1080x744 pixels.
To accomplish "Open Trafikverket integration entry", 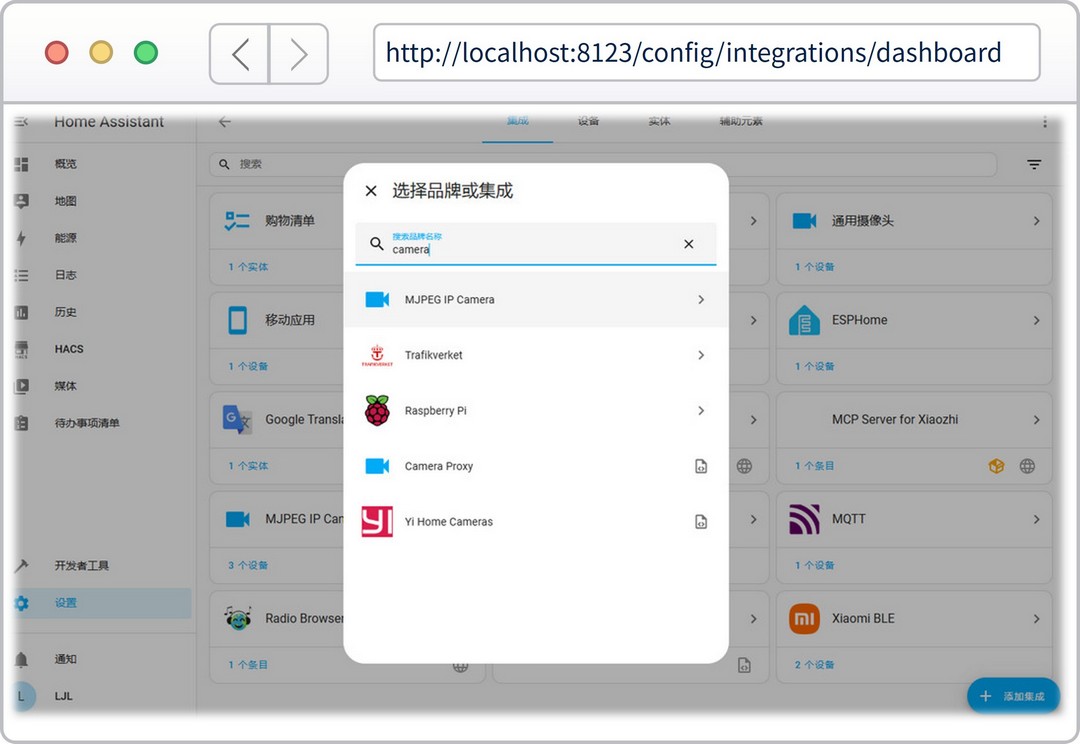I will click(536, 355).
